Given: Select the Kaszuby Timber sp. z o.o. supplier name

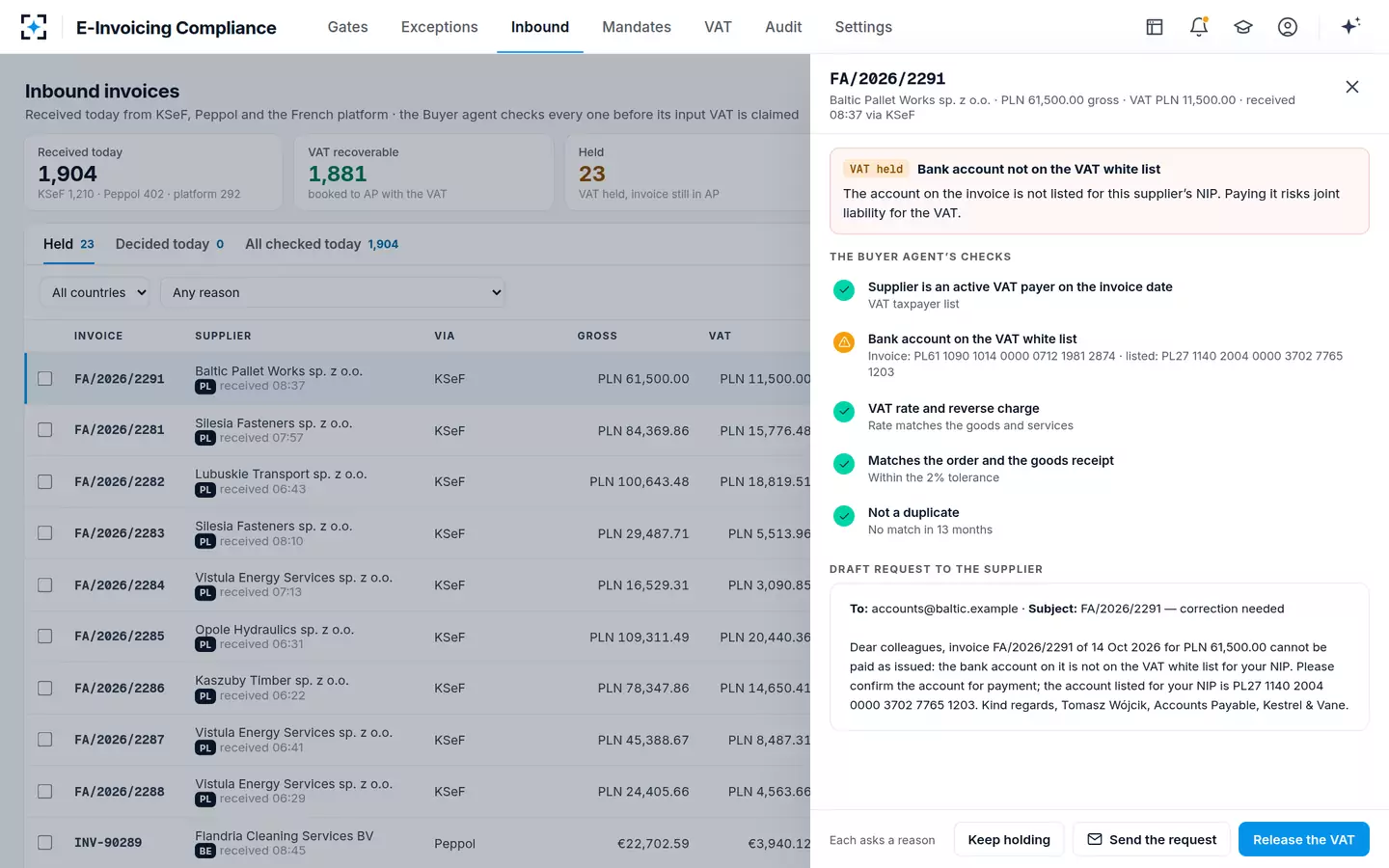Looking at the screenshot, I should tap(272, 681).
